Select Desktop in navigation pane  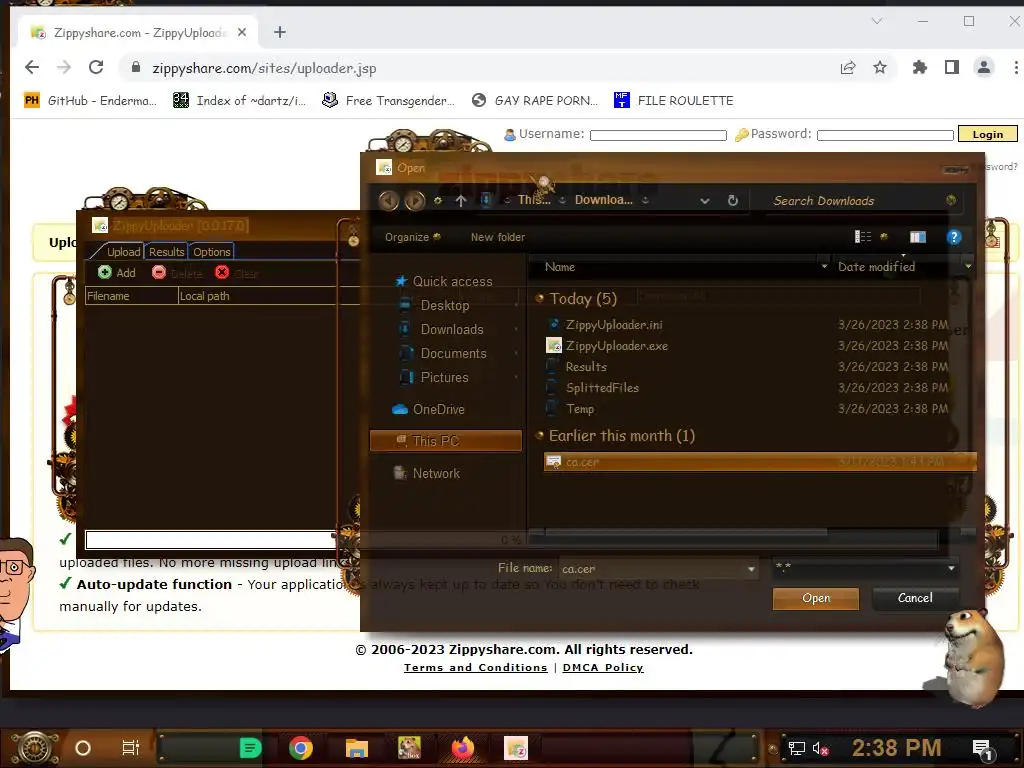[435, 305]
